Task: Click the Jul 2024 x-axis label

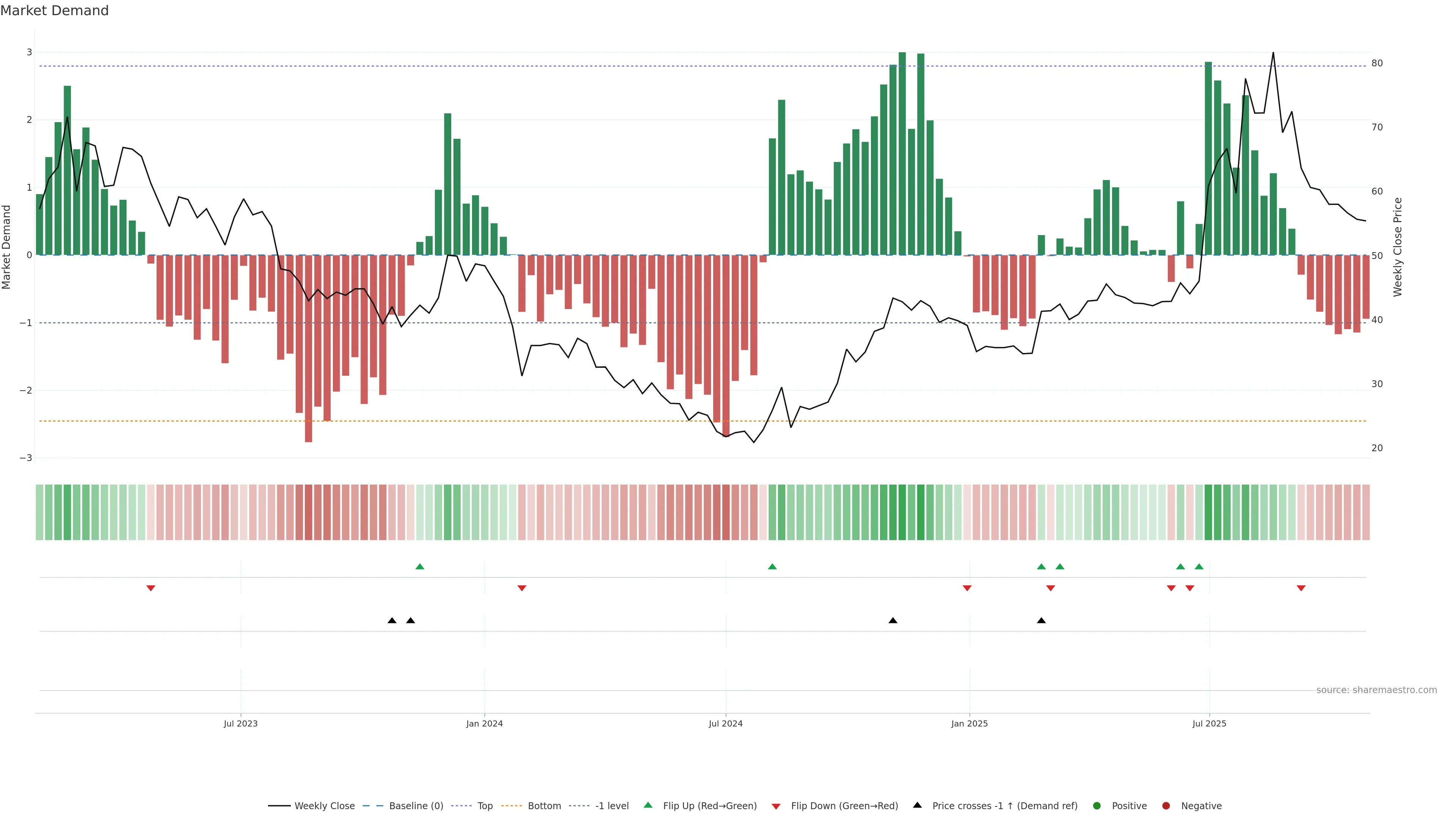Action: click(x=725, y=723)
